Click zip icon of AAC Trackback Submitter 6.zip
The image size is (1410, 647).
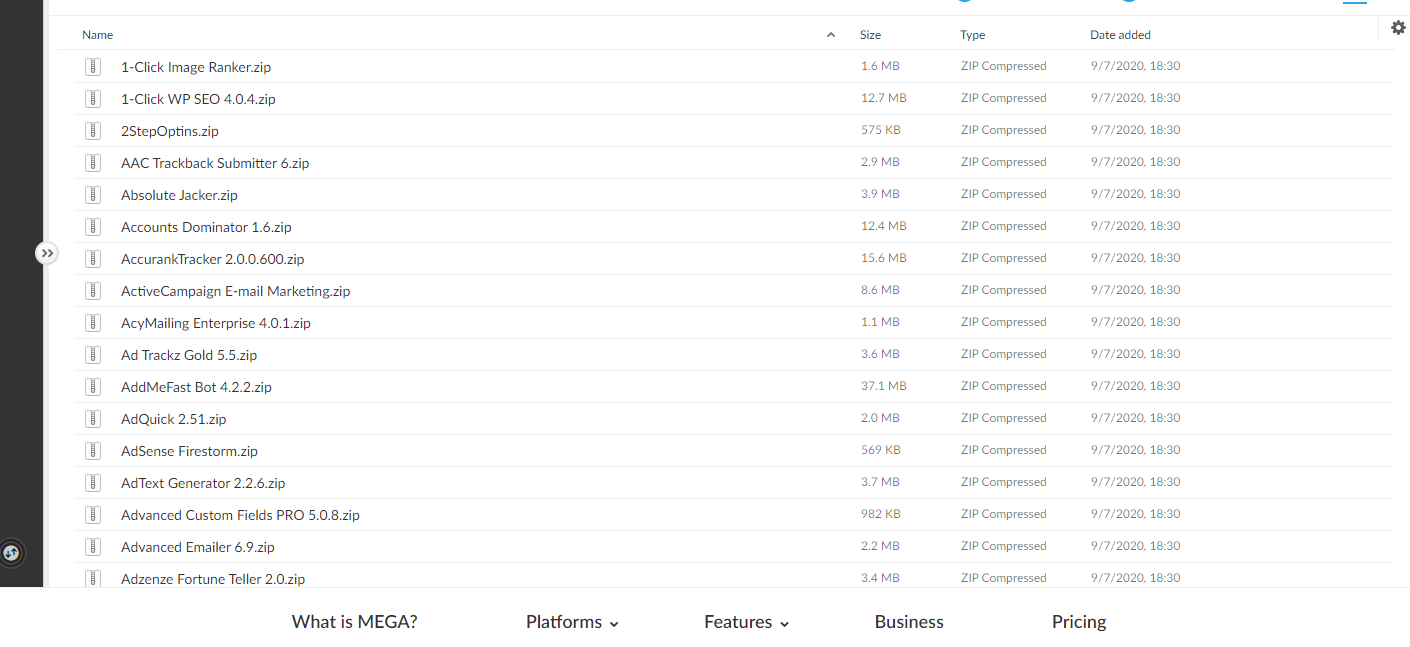click(x=93, y=163)
